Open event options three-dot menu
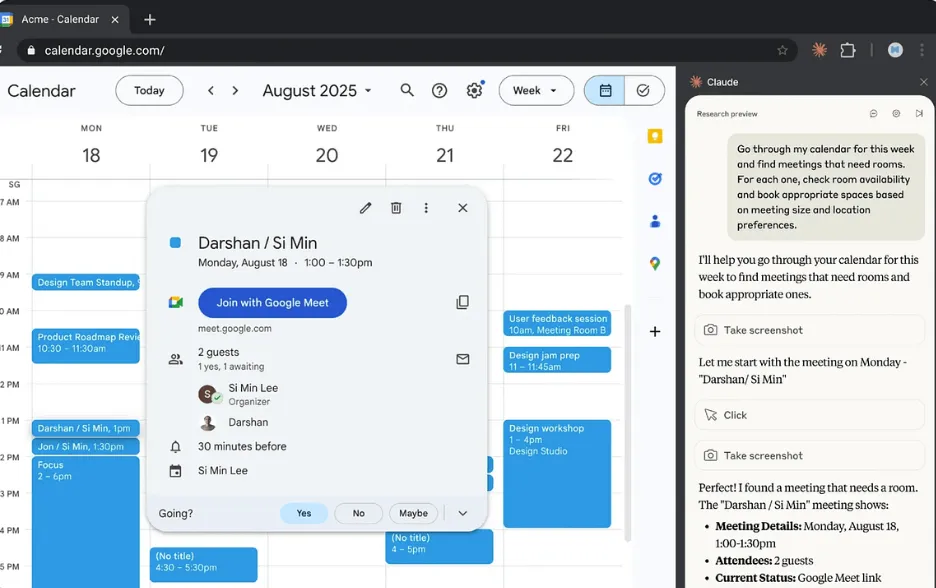This screenshot has height=588, width=936. pyautogui.click(x=426, y=208)
